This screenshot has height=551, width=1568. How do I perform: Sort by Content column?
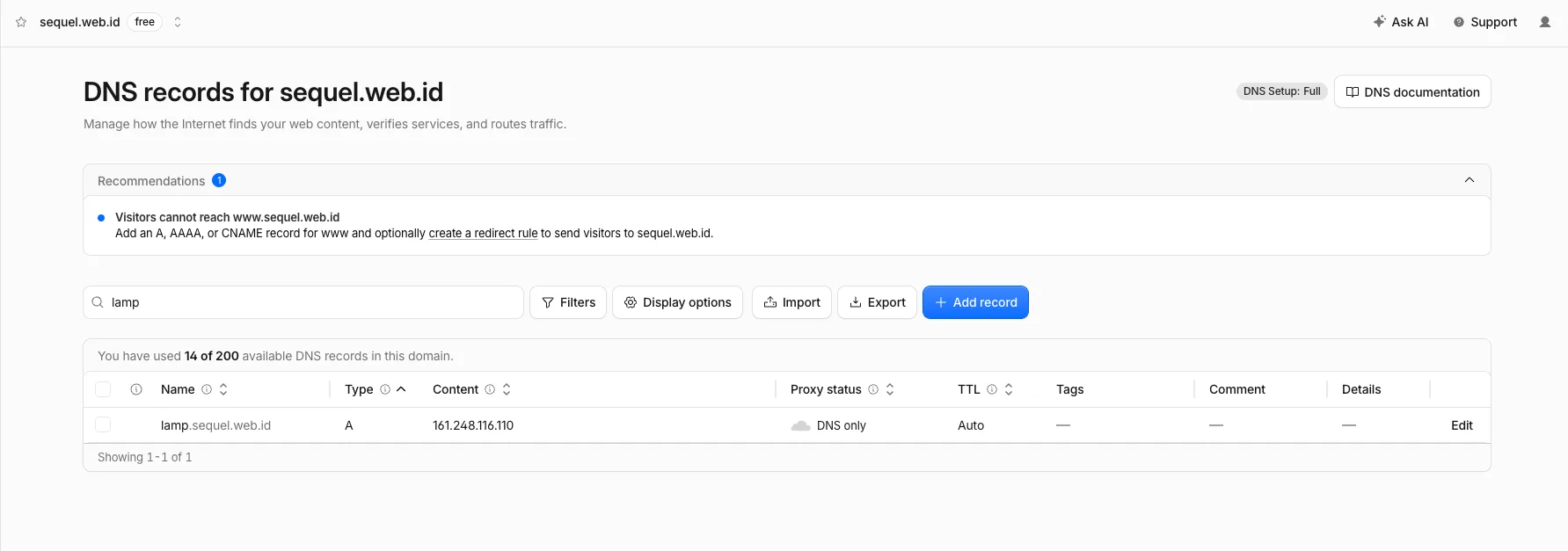(507, 389)
